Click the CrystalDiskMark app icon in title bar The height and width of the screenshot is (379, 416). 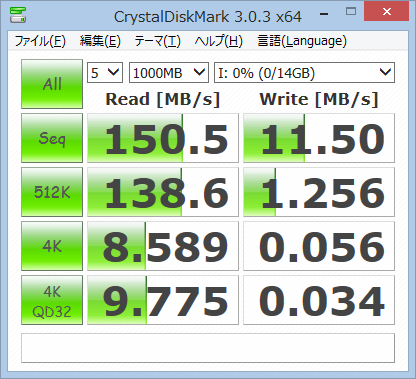pos(18,15)
